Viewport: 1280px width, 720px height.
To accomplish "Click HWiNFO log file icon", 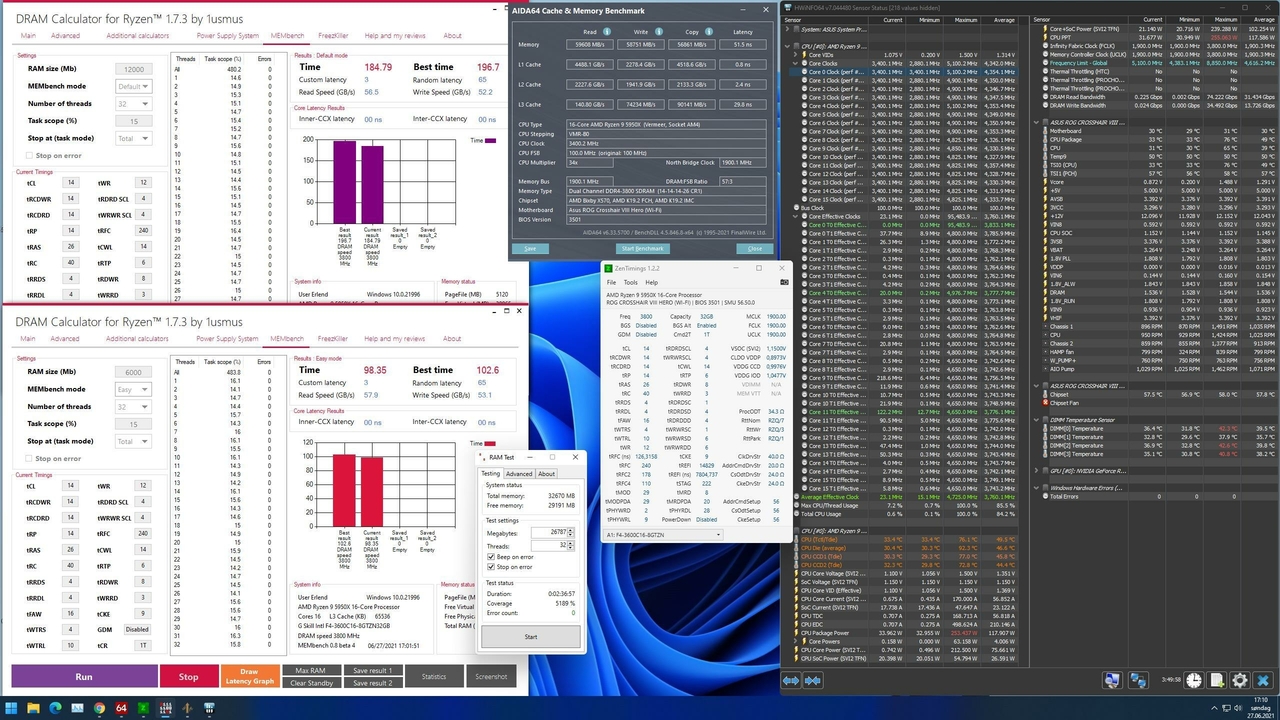I will point(1214,681).
